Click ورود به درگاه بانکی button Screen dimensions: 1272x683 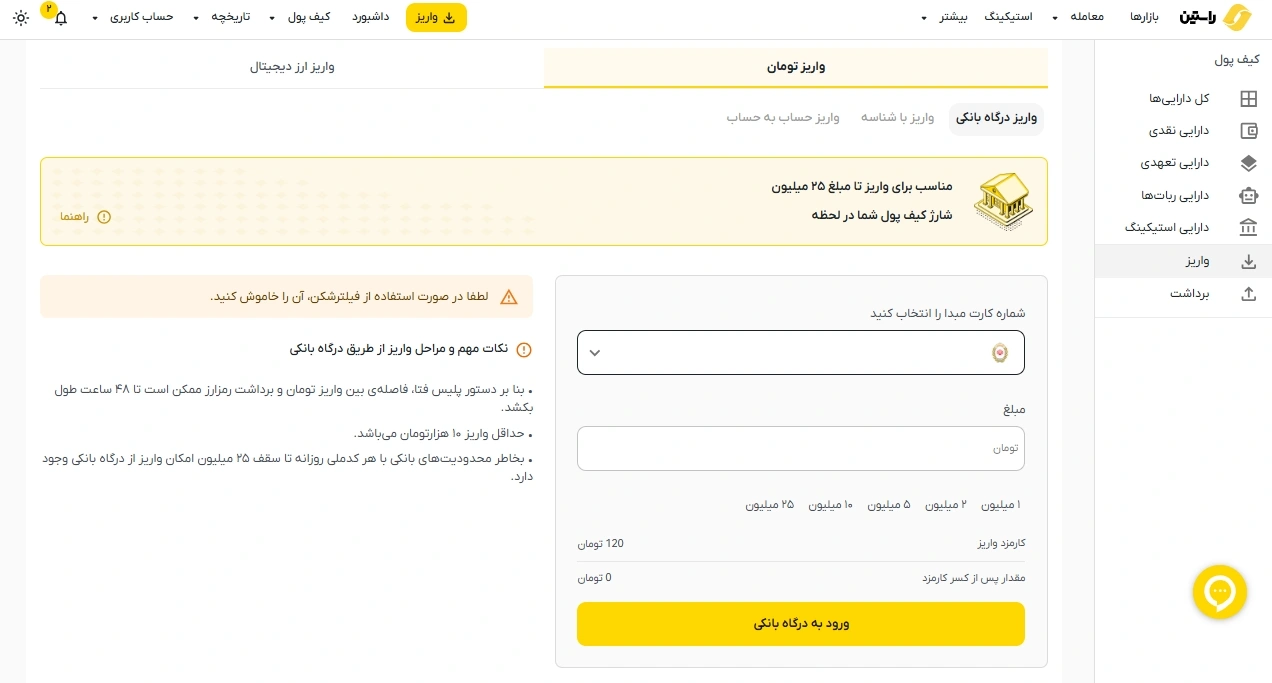800,624
